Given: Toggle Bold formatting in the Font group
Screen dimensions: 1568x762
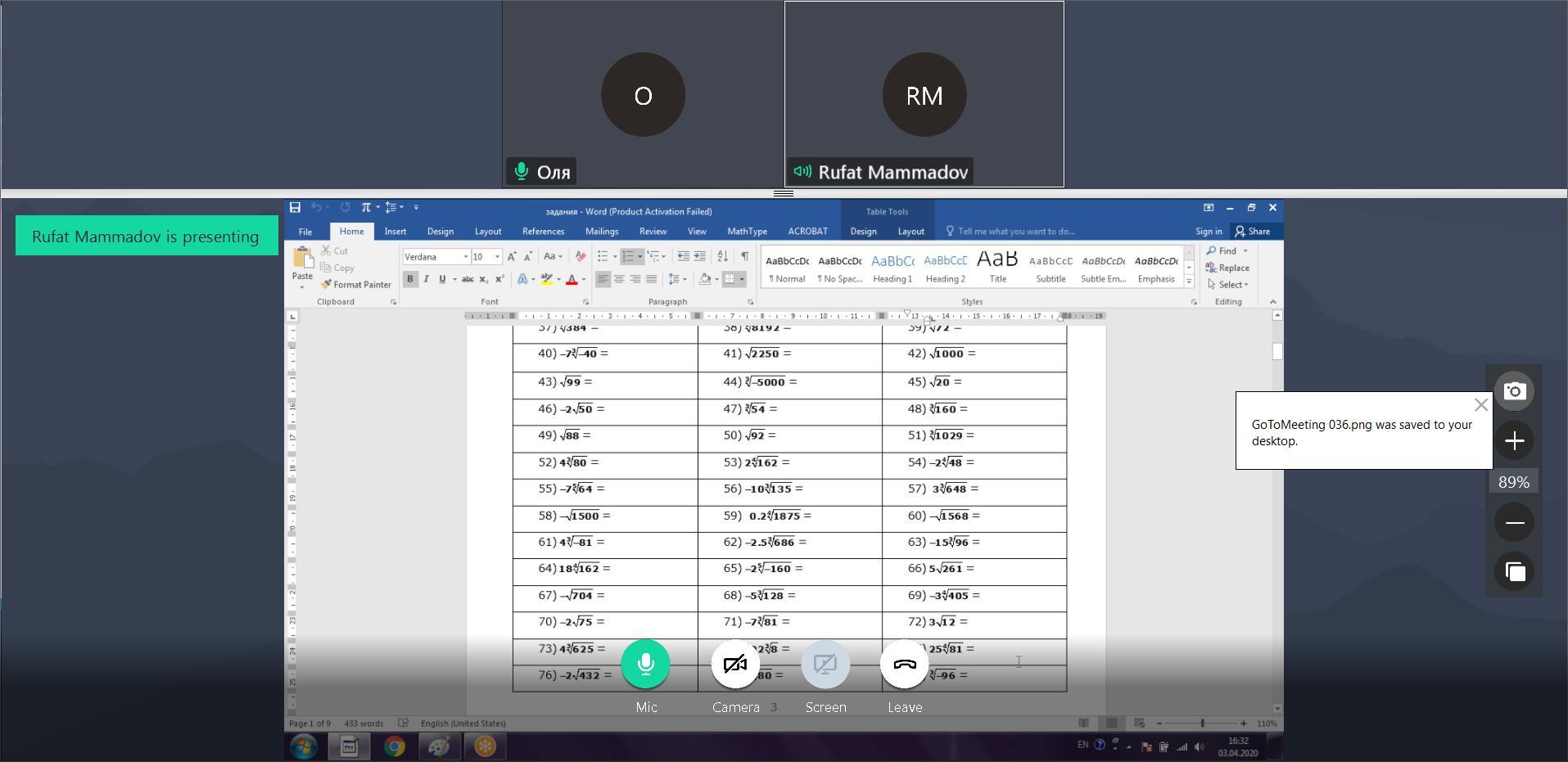Looking at the screenshot, I should tap(410, 279).
